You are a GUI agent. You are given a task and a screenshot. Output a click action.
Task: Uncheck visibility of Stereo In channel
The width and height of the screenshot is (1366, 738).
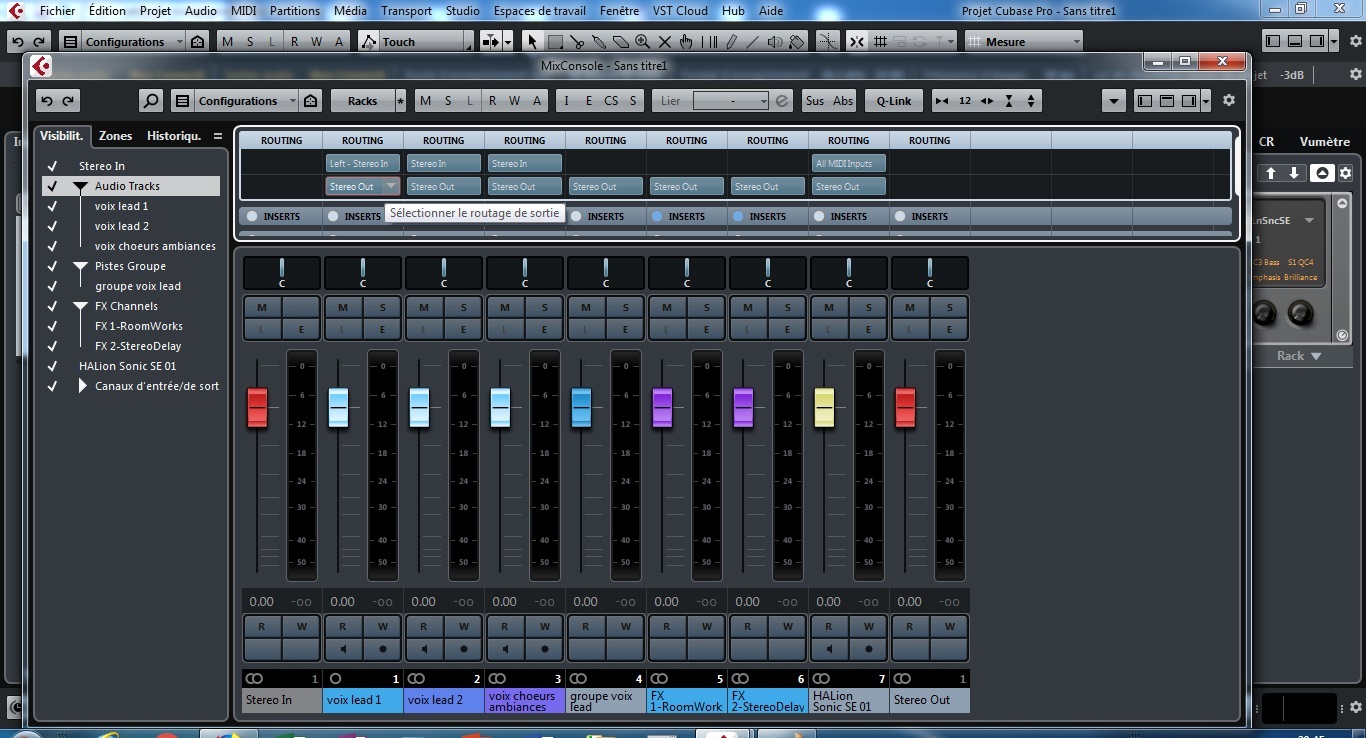coord(52,166)
